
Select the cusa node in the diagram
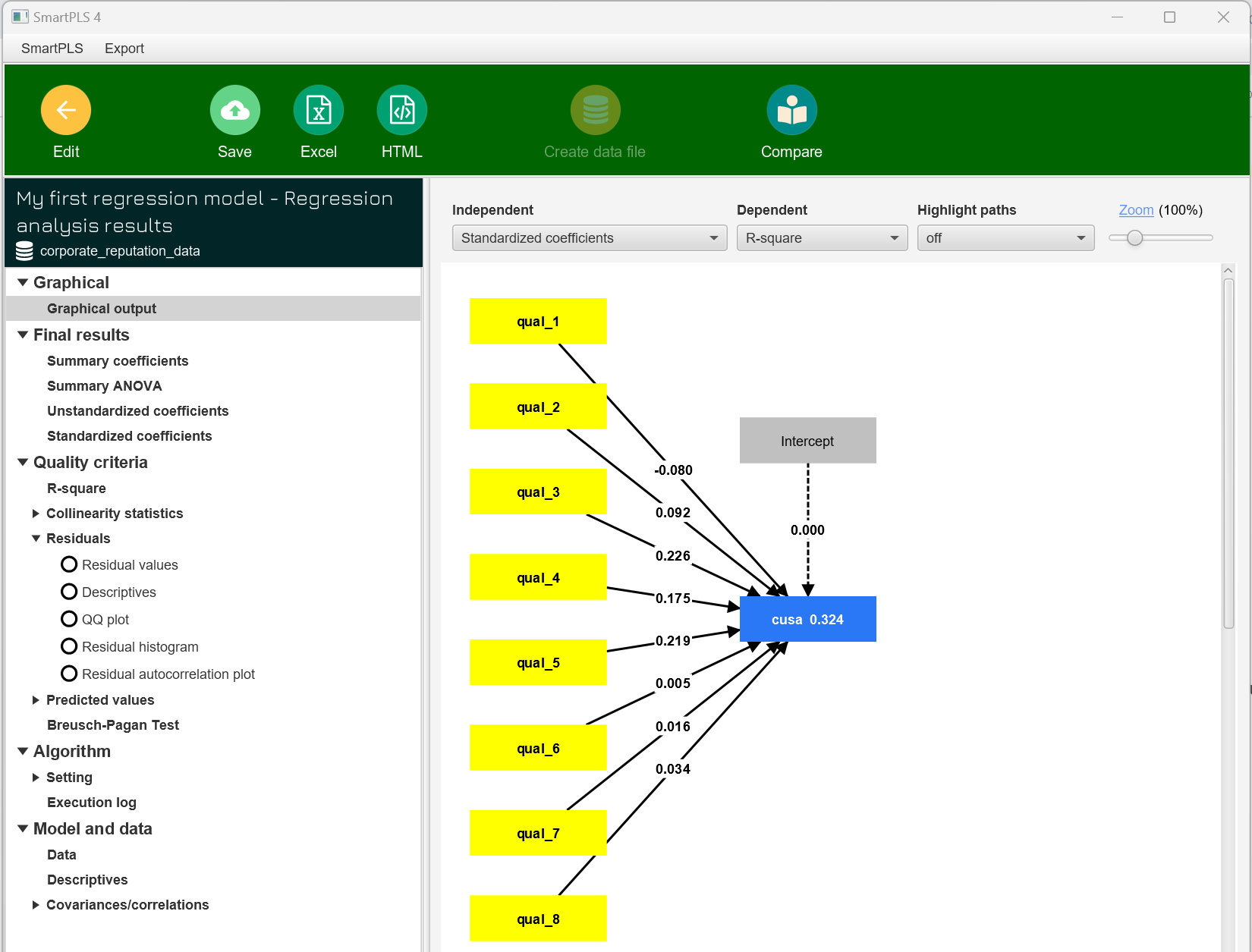click(807, 619)
